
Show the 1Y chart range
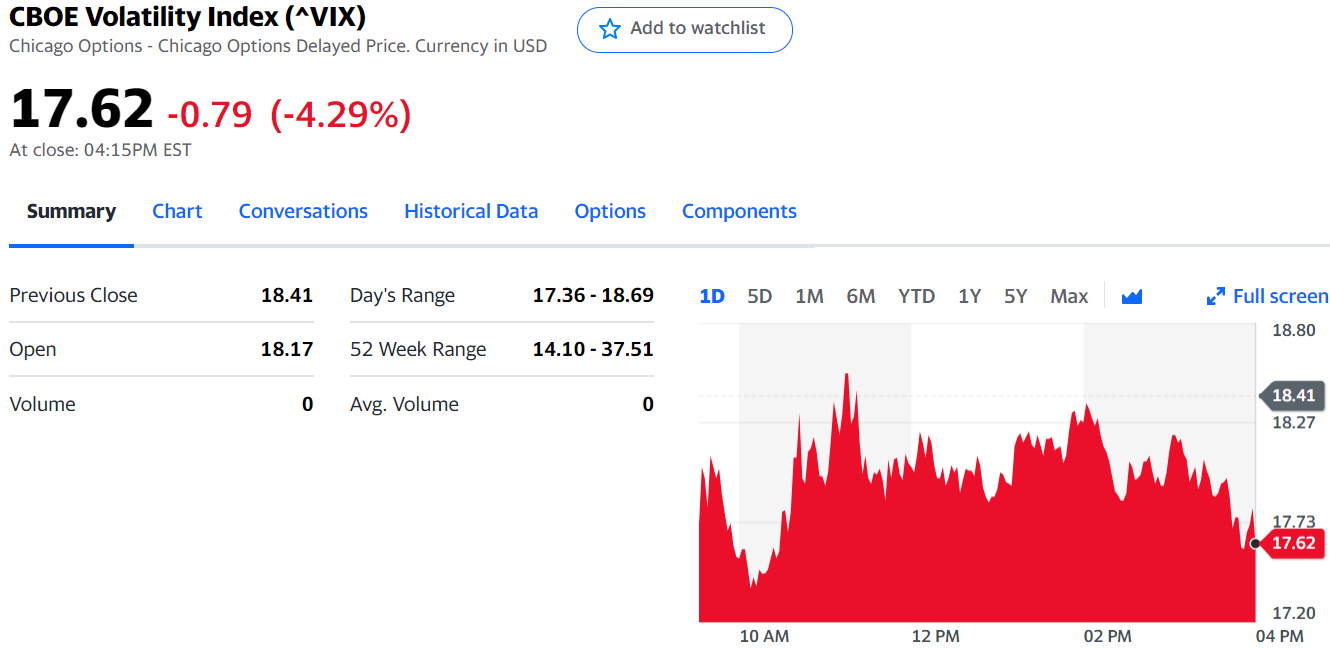969,296
